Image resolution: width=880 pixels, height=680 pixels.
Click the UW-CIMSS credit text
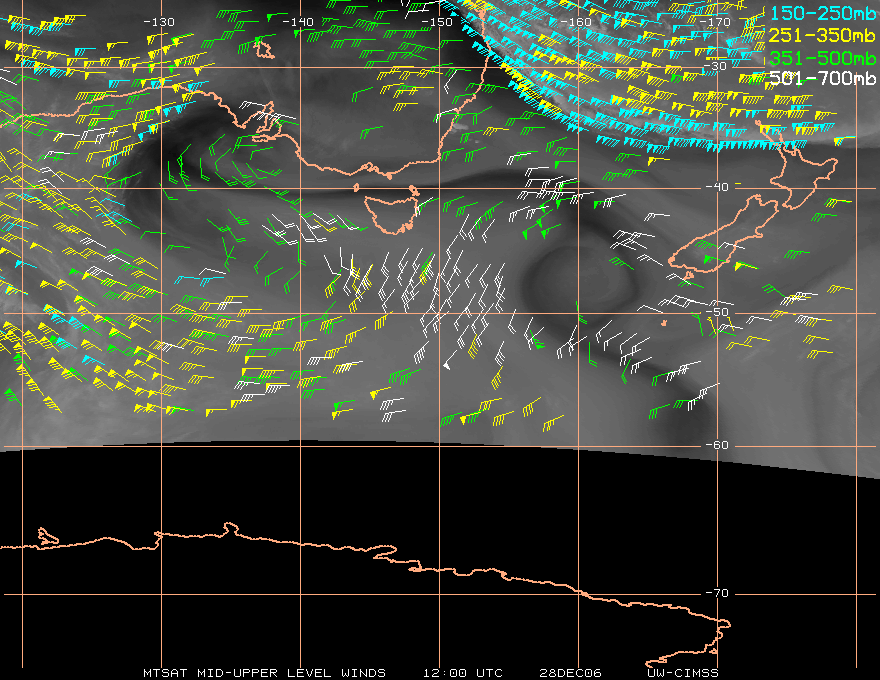click(x=682, y=673)
